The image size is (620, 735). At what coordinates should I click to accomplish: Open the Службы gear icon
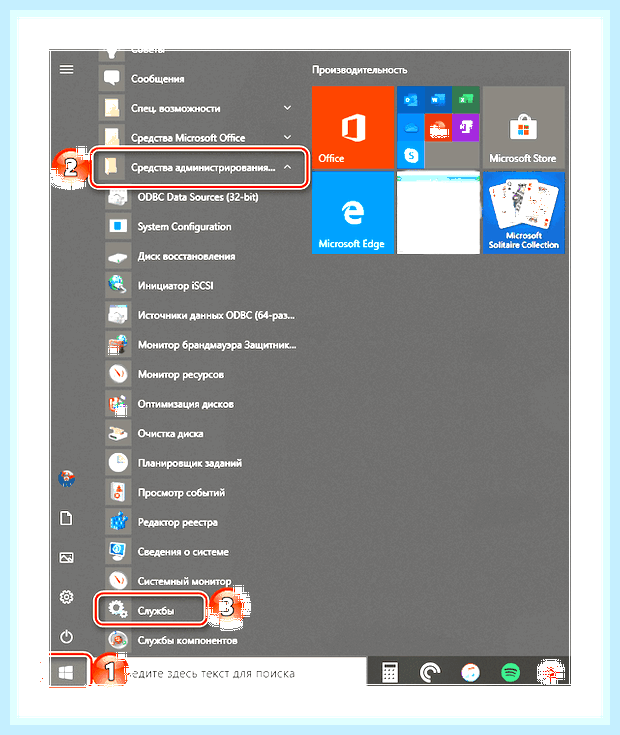point(118,610)
